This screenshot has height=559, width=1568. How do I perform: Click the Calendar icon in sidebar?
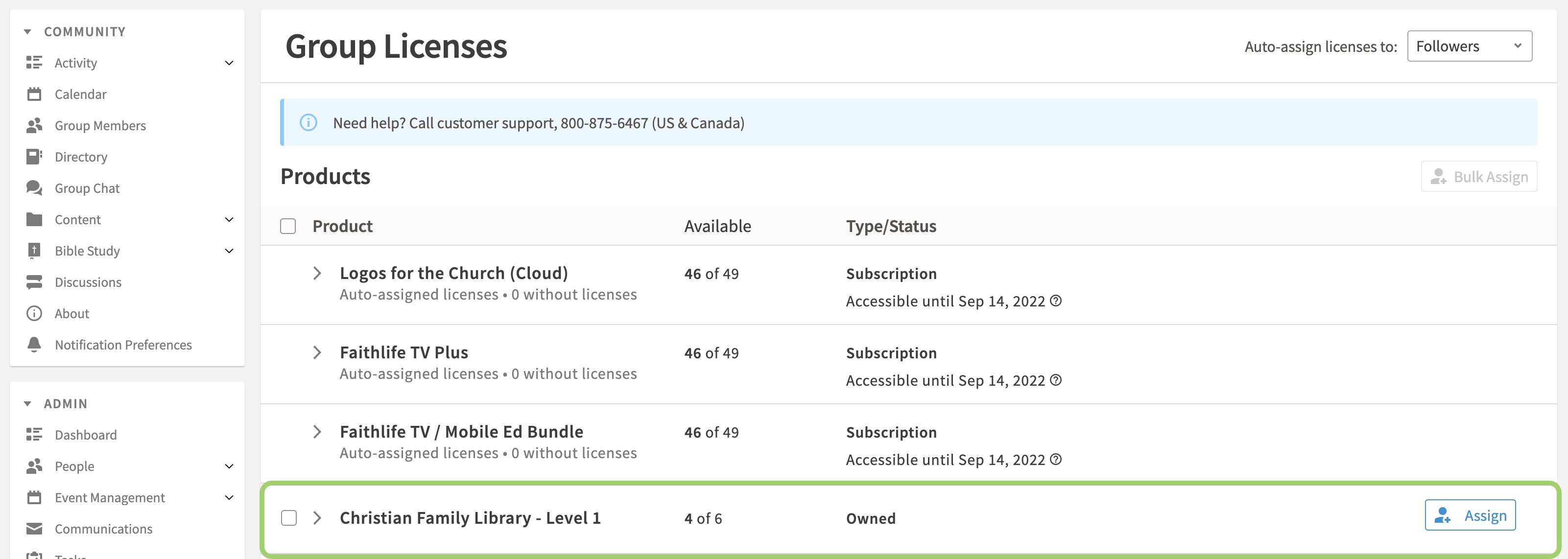point(34,94)
